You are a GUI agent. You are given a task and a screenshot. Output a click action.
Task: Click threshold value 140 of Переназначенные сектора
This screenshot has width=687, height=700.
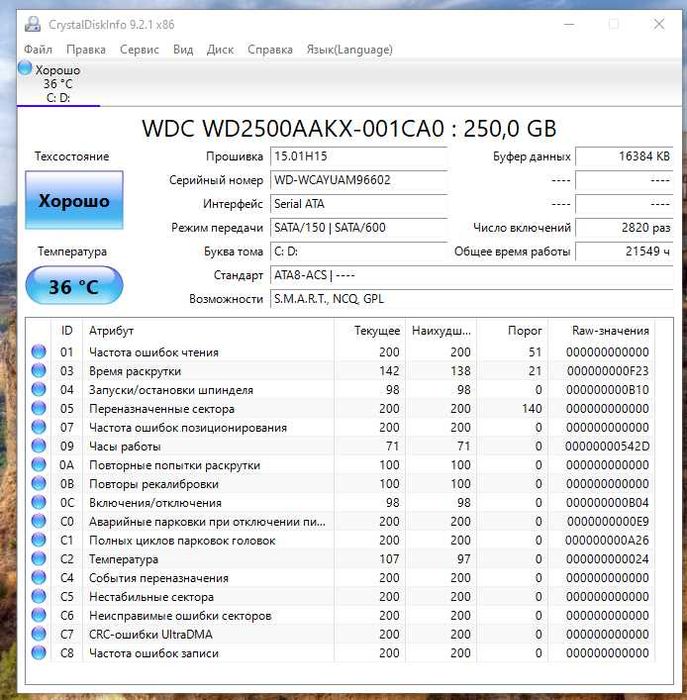532,408
